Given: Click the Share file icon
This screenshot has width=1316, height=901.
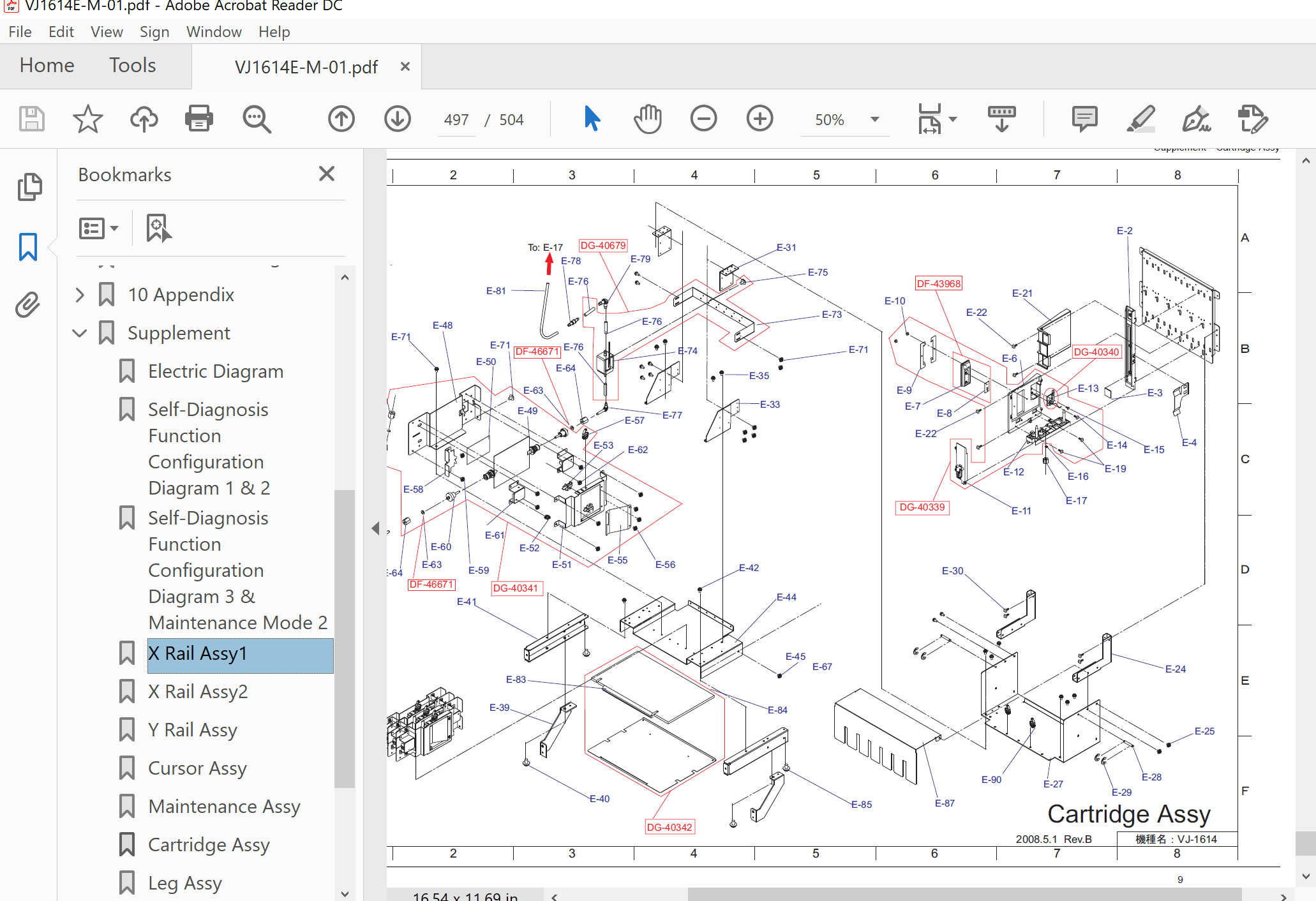Looking at the screenshot, I should (x=1252, y=119).
